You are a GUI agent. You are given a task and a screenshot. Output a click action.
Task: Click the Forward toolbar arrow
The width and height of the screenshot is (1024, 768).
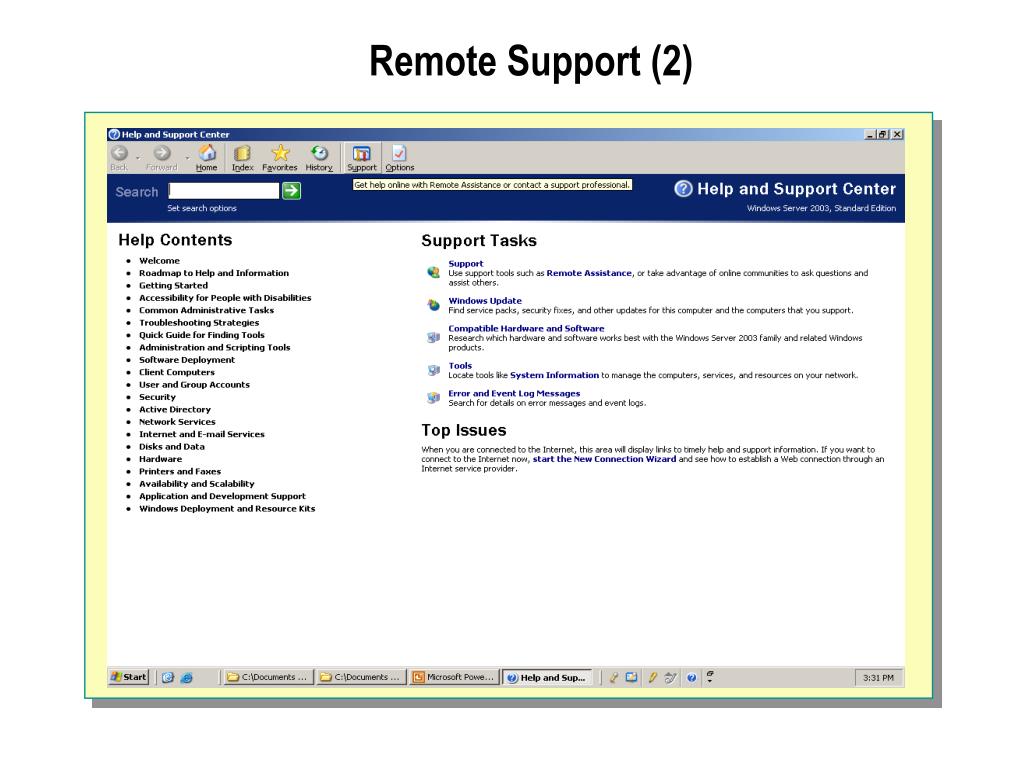tap(162, 158)
